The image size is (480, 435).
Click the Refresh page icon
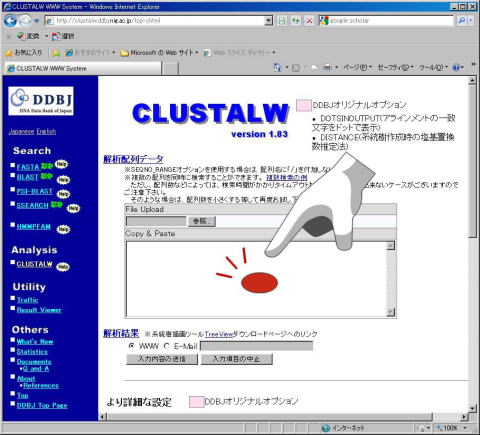pos(295,21)
